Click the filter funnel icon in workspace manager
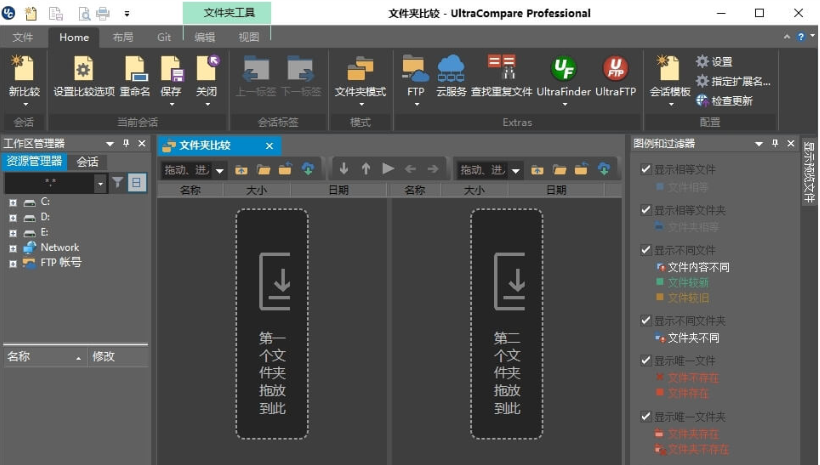Image resolution: width=820 pixels, height=465 pixels. pyautogui.click(x=118, y=182)
